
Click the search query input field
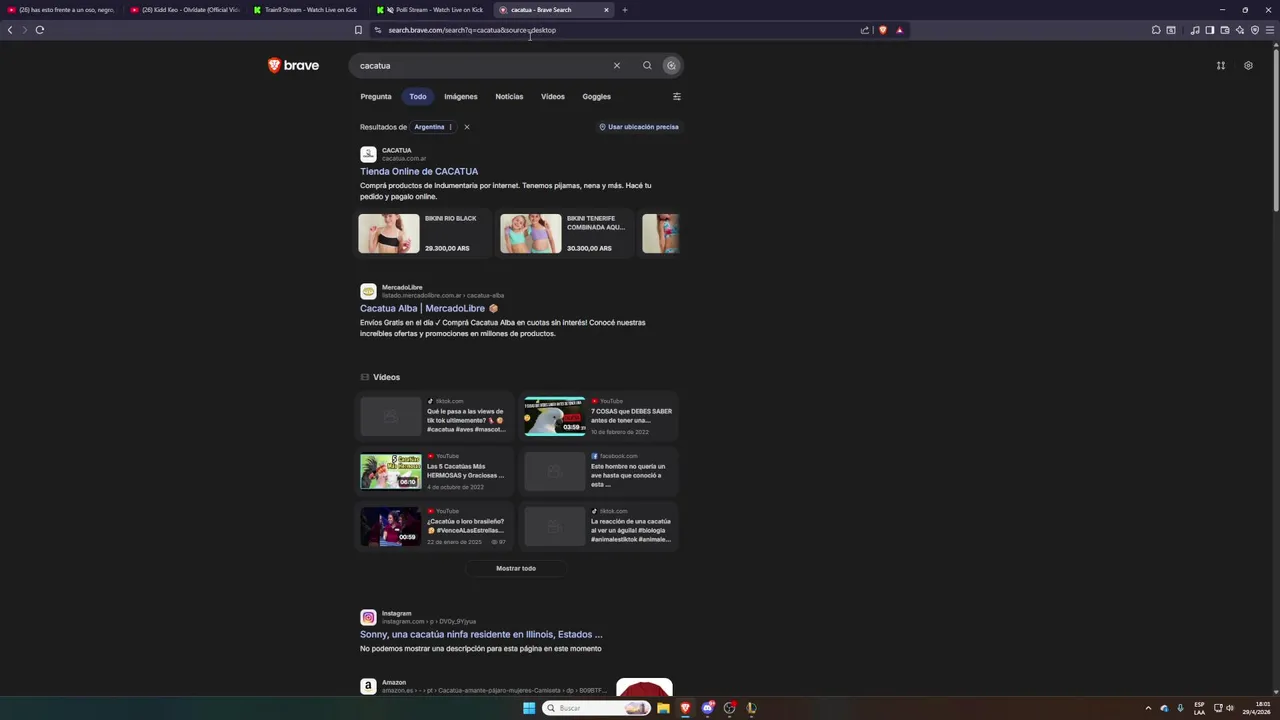point(485,66)
